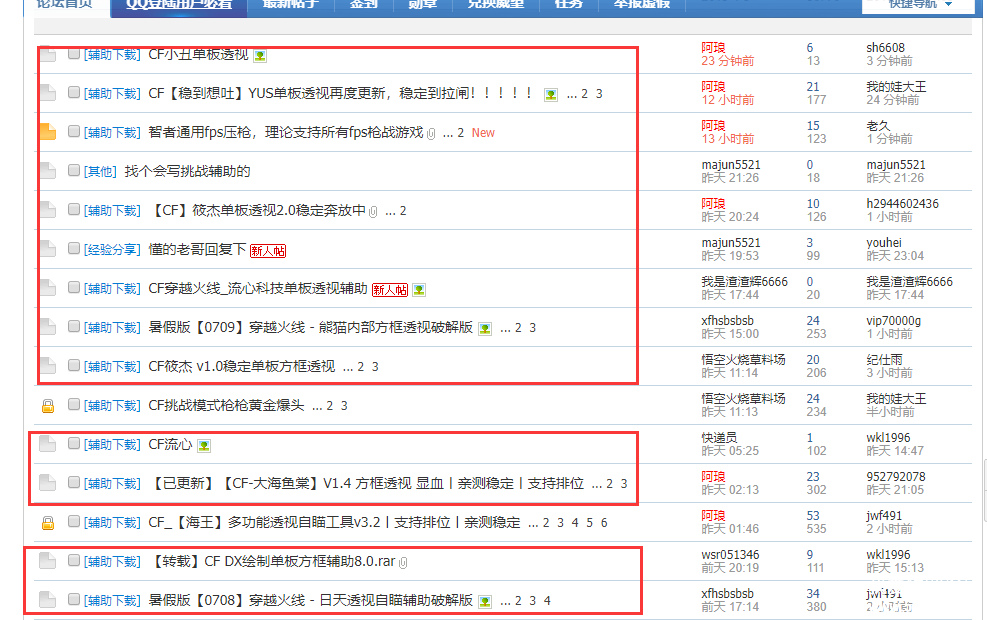Go to page 3 of YUS单板透视 thread
987x620 pixels.
(599, 94)
